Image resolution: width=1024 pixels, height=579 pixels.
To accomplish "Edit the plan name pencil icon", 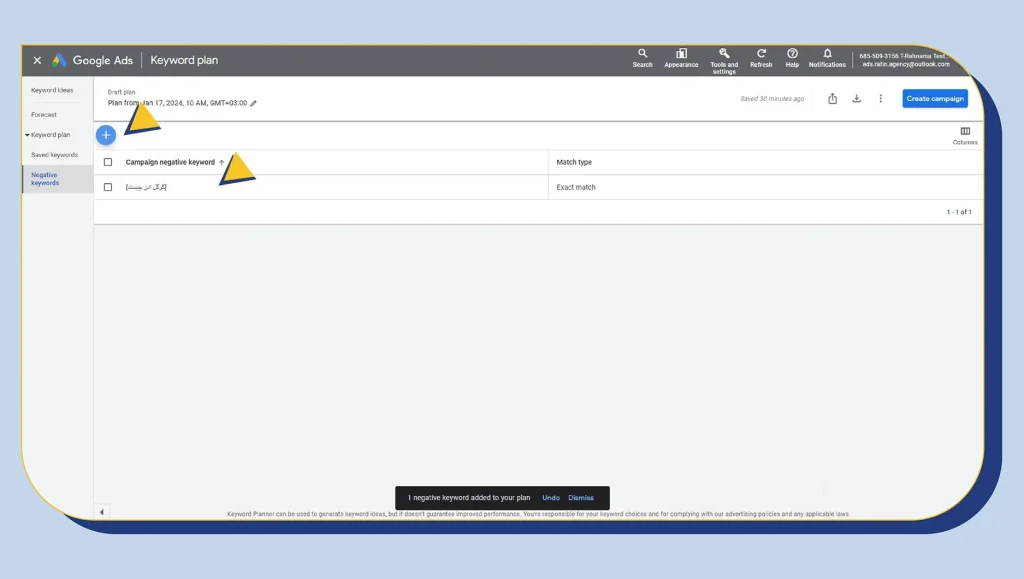I will click(253, 103).
